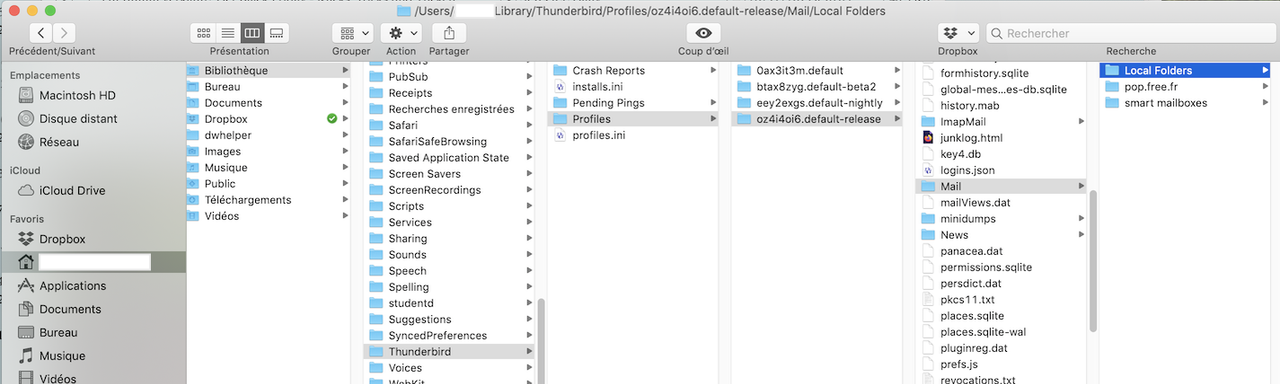Image resolution: width=1280 pixels, height=384 pixels.
Task: Go forward with the Suivant arrow
Action: point(65,33)
